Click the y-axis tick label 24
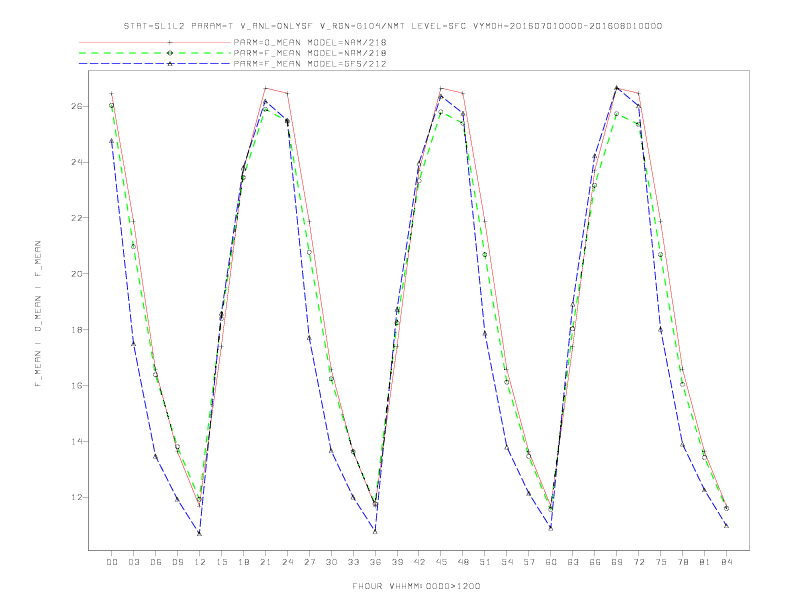The width and height of the screenshot is (792, 612). click(77, 162)
